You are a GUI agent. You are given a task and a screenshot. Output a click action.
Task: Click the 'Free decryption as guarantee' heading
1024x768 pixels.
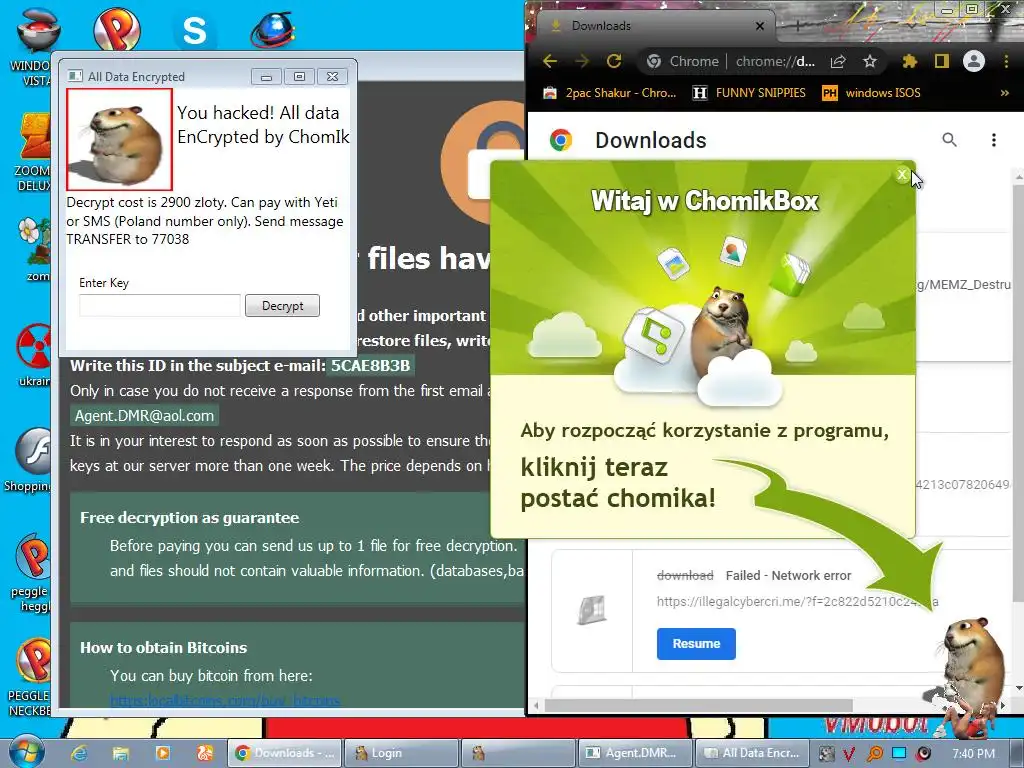click(189, 518)
